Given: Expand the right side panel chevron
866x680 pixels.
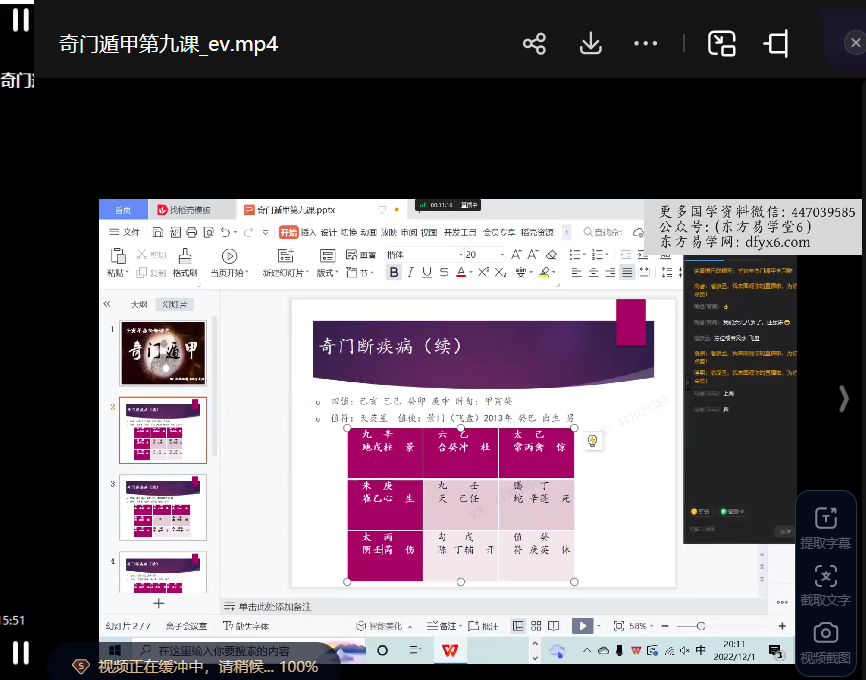Looking at the screenshot, I should [843, 398].
